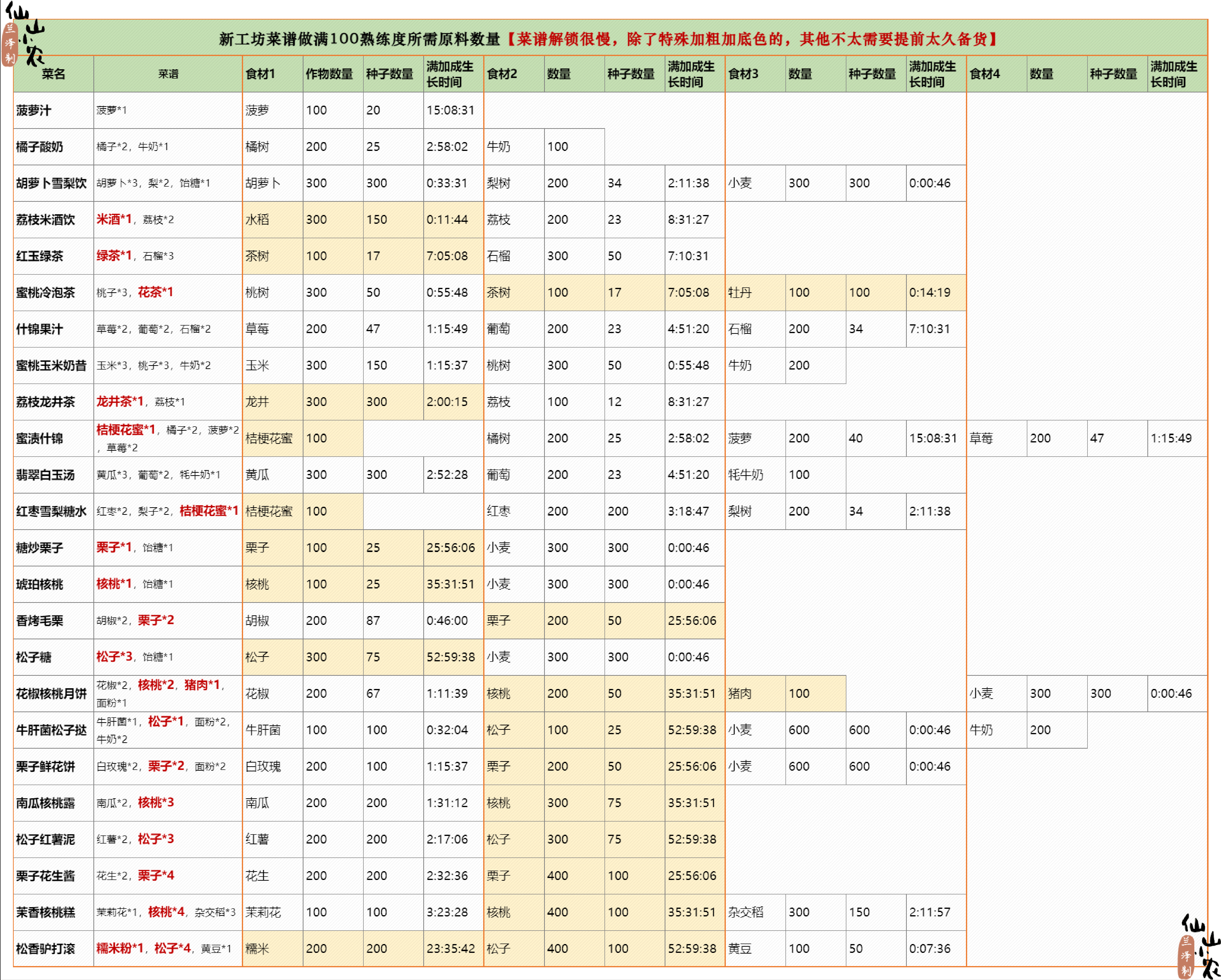Click the bottom-right 仙山小农 watermark logo
The width and height of the screenshot is (1221, 980).
pos(1199,946)
